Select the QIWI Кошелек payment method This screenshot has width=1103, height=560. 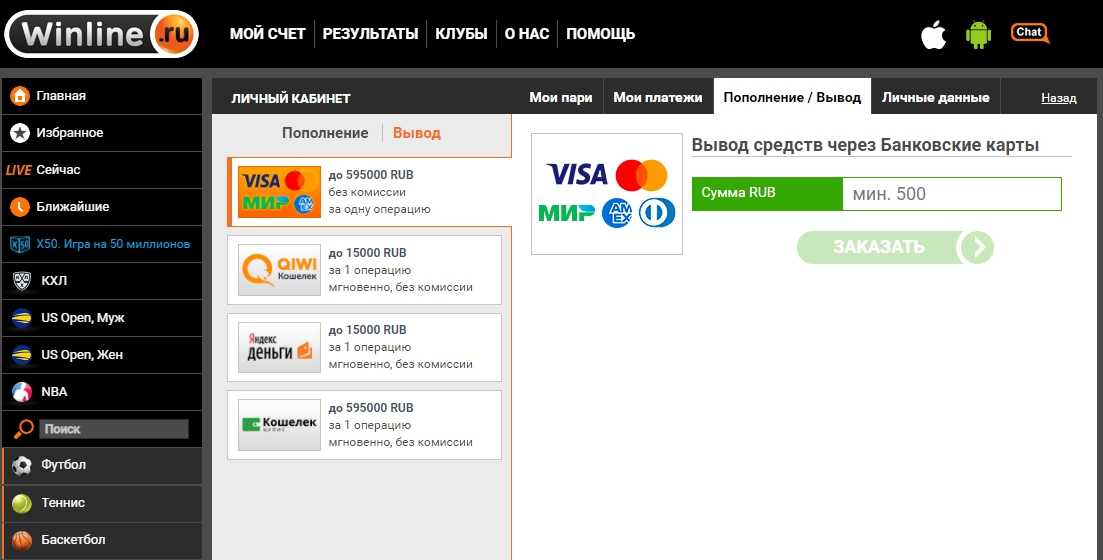pyautogui.click(x=364, y=270)
